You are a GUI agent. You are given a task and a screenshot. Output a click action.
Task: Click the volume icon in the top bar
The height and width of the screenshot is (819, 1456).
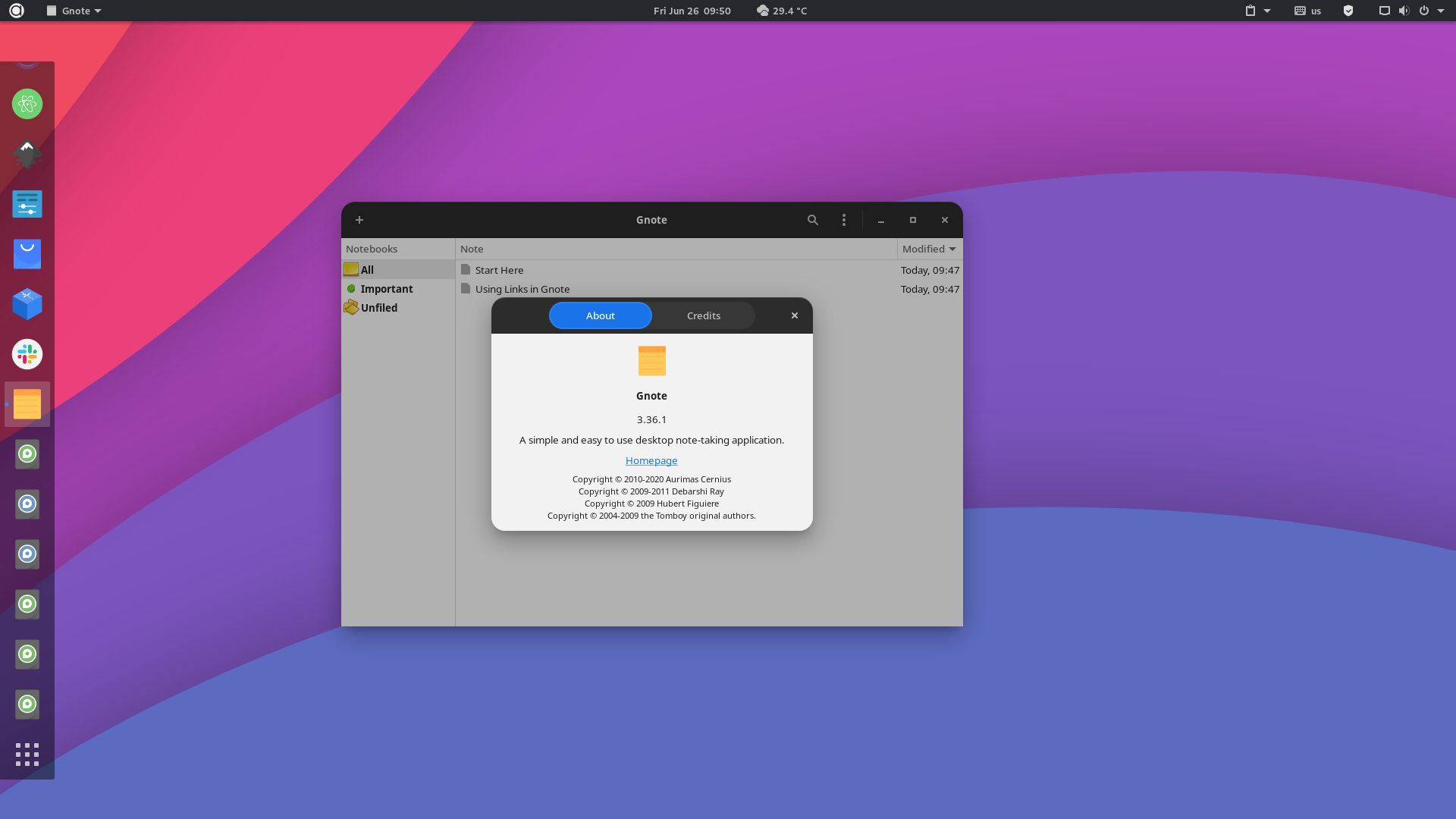tap(1403, 11)
